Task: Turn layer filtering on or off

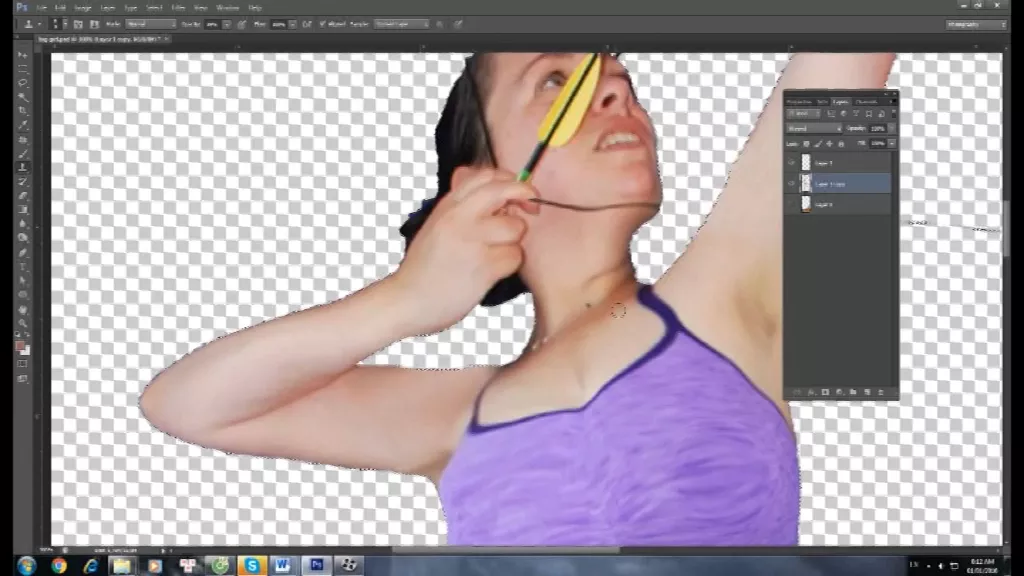Action: [893, 114]
